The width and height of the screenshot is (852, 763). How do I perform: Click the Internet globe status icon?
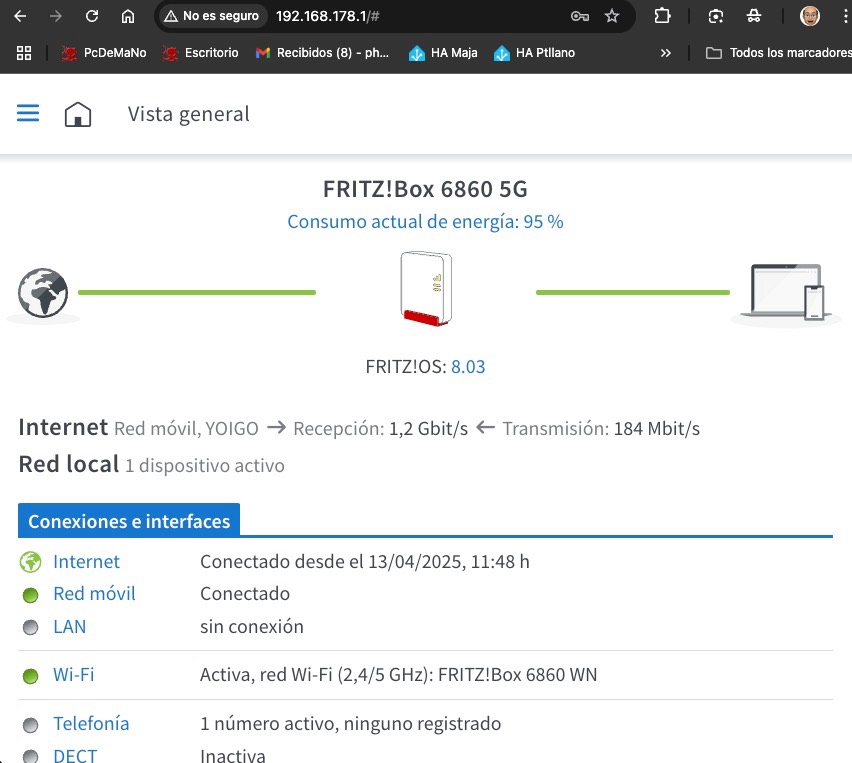pyautogui.click(x=30, y=562)
